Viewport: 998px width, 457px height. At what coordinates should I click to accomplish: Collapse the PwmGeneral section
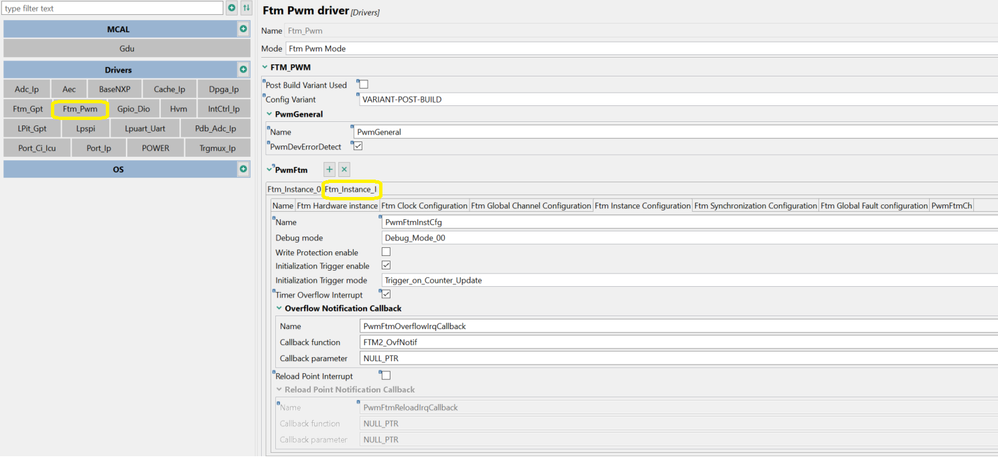point(270,114)
